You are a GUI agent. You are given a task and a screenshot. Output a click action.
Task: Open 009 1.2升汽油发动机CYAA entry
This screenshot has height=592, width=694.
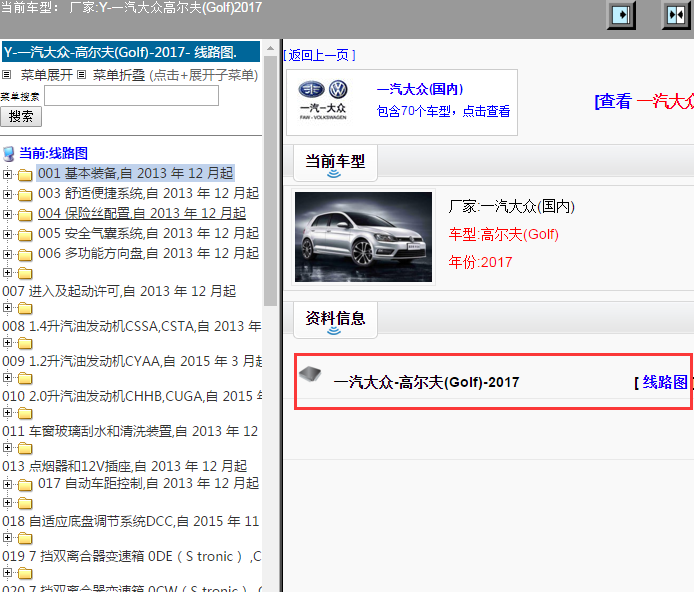tap(131, 361)
